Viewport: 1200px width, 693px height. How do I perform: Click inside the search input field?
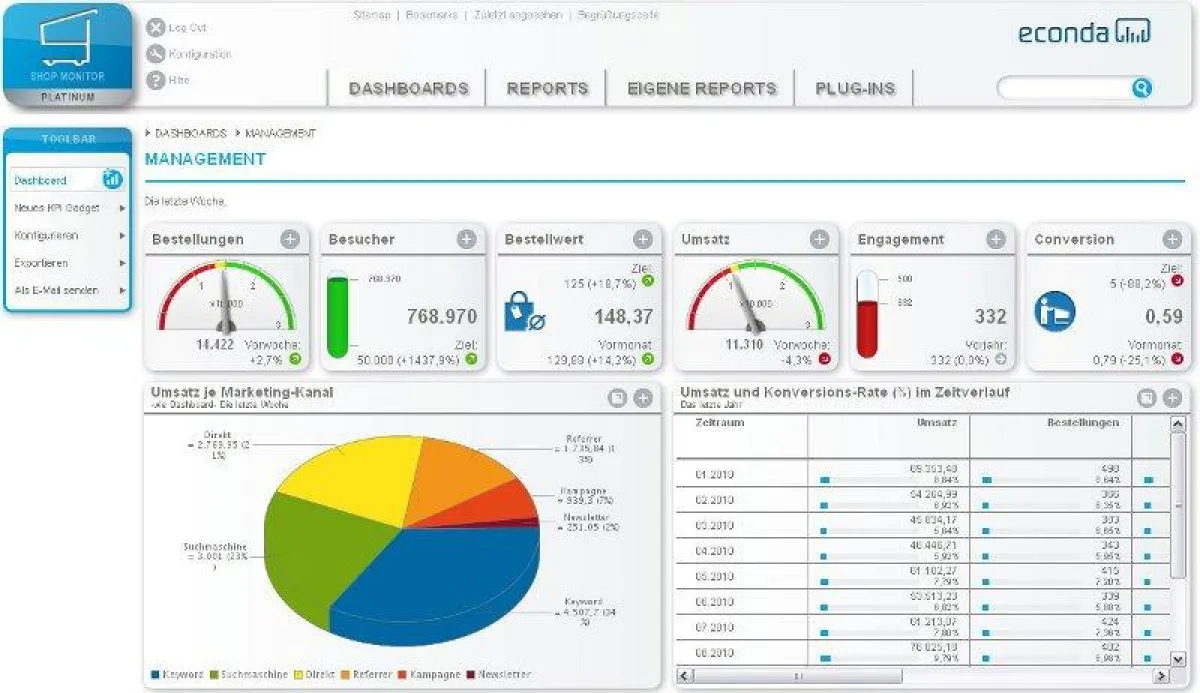1060,88
